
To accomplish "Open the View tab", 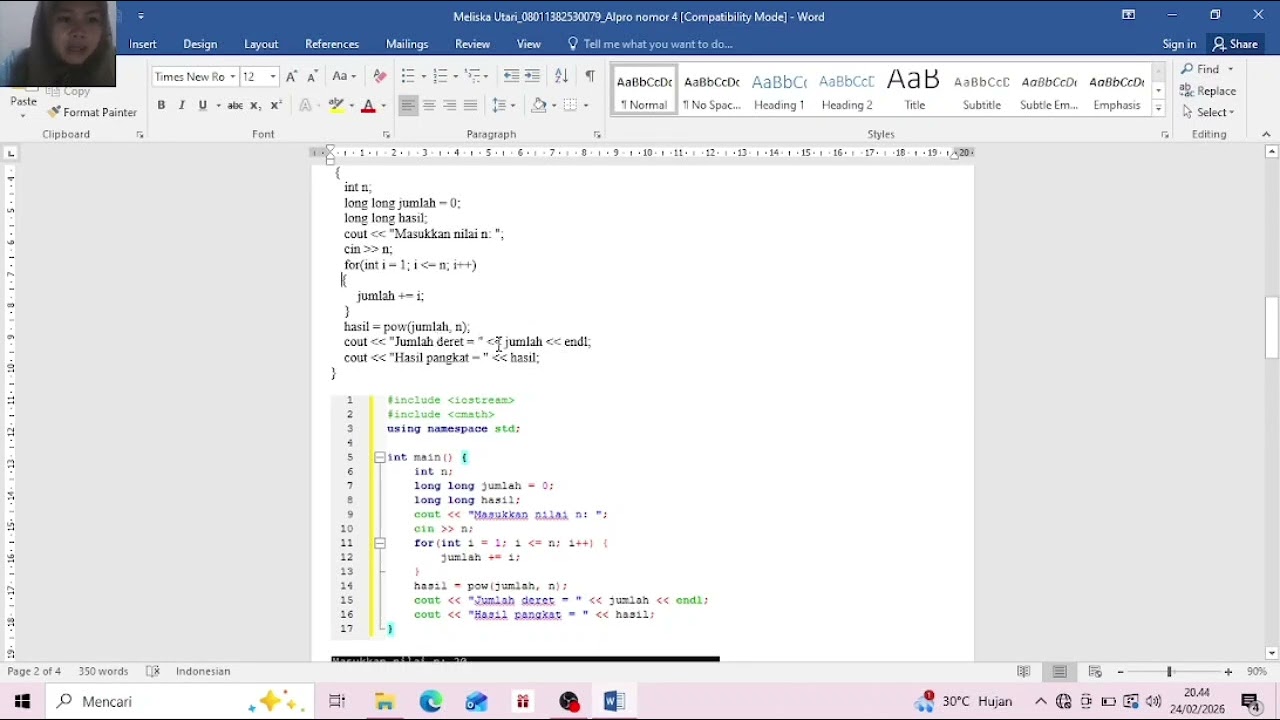I will click(x=529, y=44).
